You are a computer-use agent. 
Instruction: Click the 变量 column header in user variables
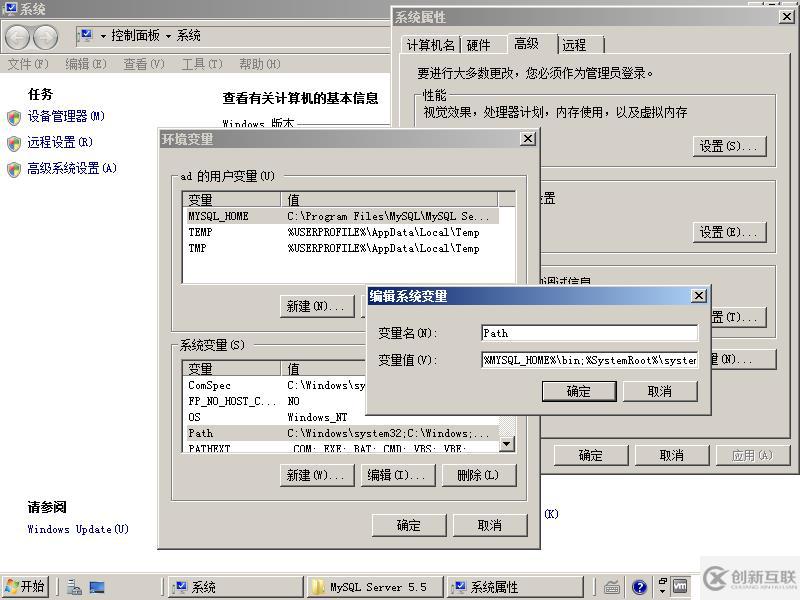pos(232,199)
